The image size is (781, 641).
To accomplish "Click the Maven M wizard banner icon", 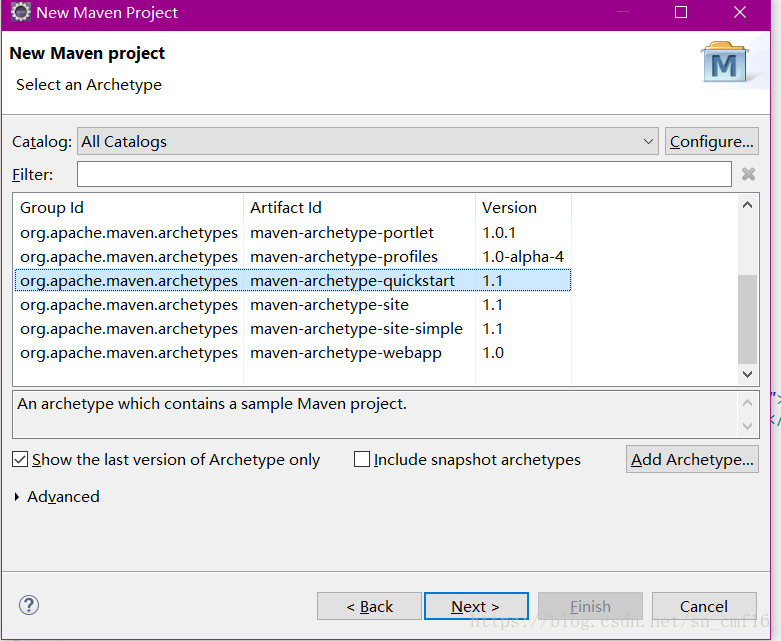I will tap(724, 62).
